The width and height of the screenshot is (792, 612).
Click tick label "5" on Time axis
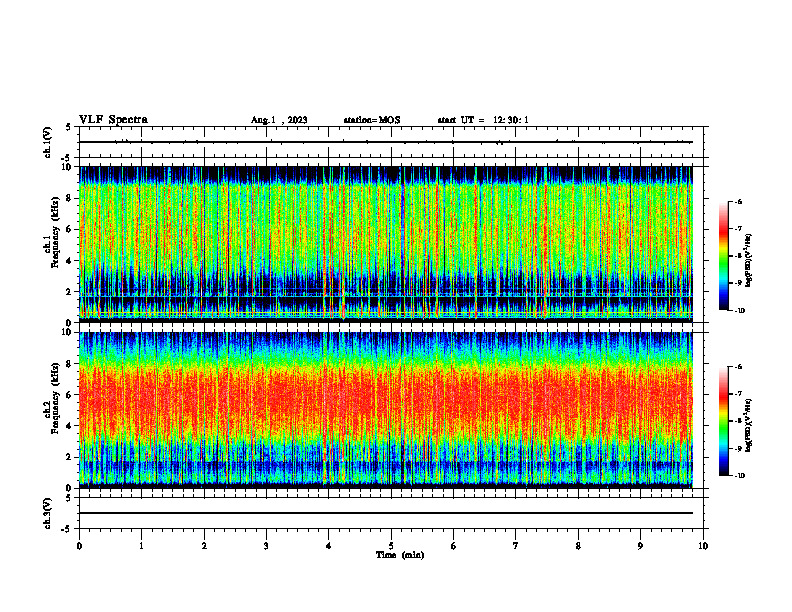pos(391,546)
